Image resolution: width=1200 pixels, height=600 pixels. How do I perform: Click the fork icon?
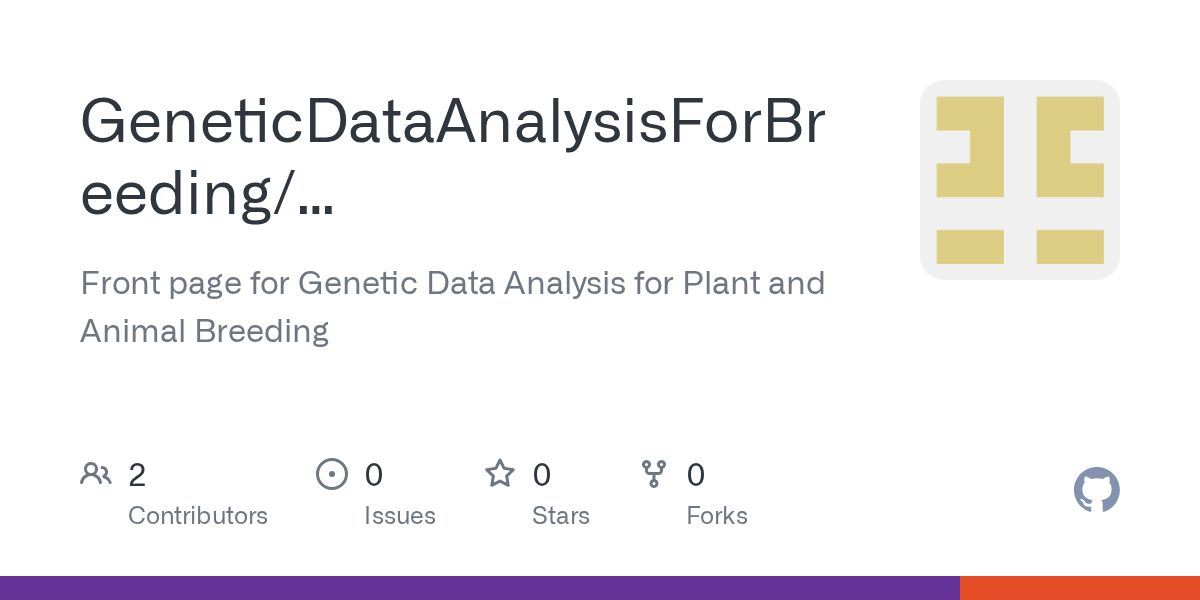click(654, 474)
